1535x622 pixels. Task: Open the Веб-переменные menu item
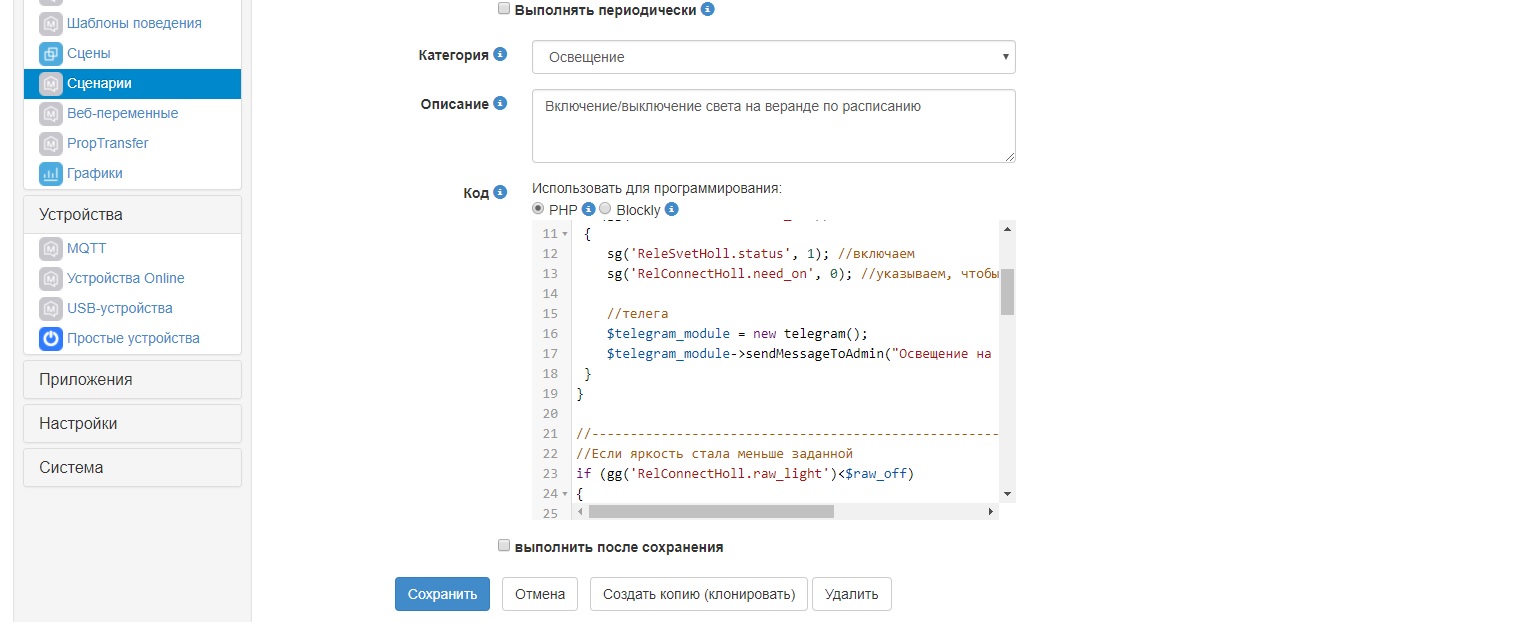pyautogui.click(x=122, y=113)
